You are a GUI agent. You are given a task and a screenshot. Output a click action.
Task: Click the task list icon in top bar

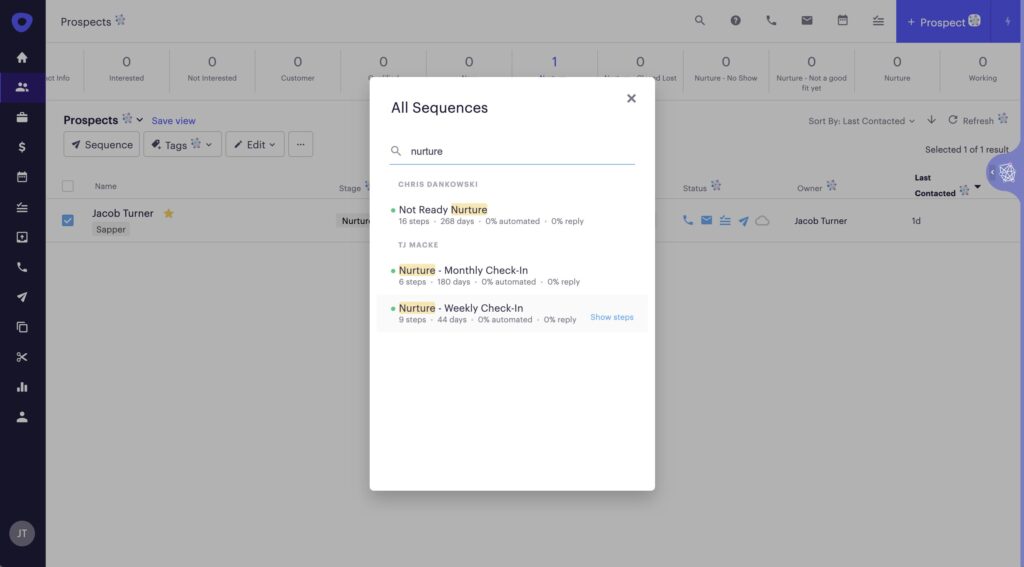[878, 21]
